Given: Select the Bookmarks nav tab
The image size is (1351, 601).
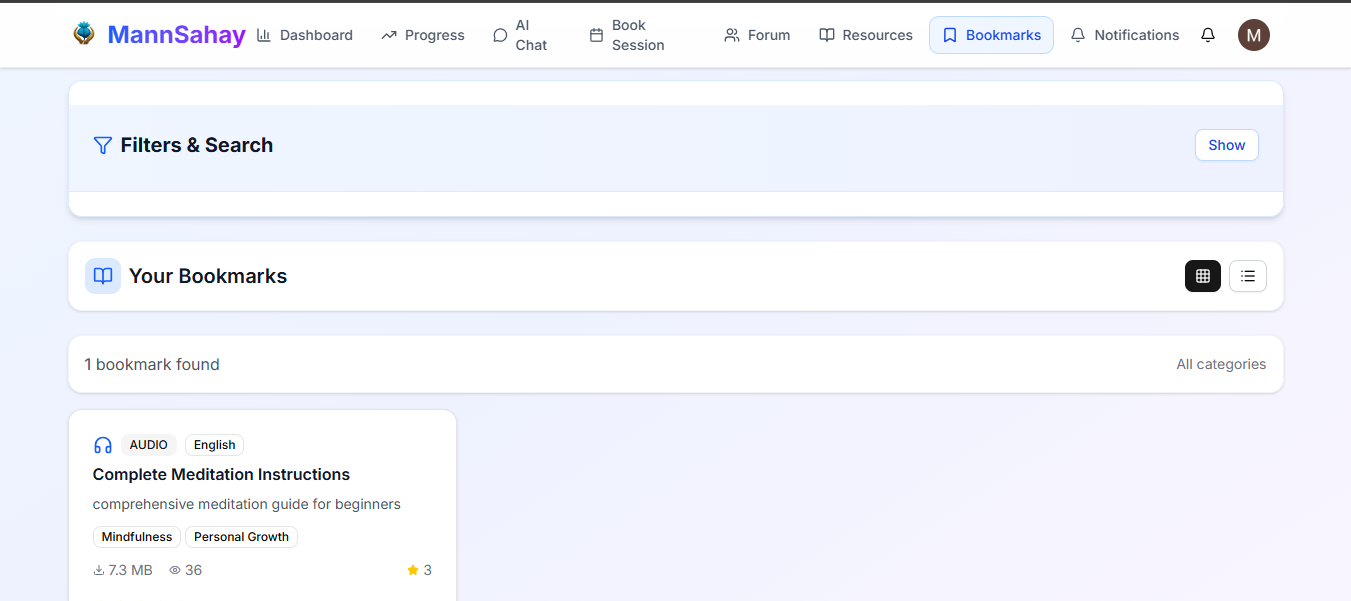Looking at the screenshot, I should pos(991,35).
